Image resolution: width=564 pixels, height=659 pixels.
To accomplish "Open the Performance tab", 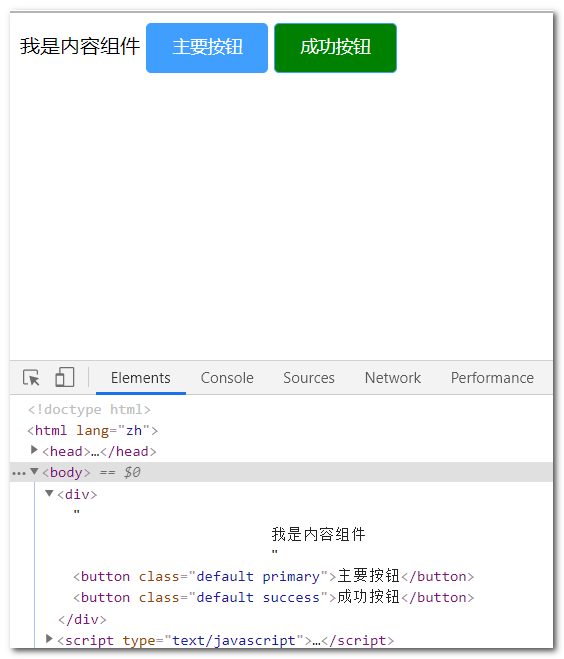I will [x=492, y=378].
